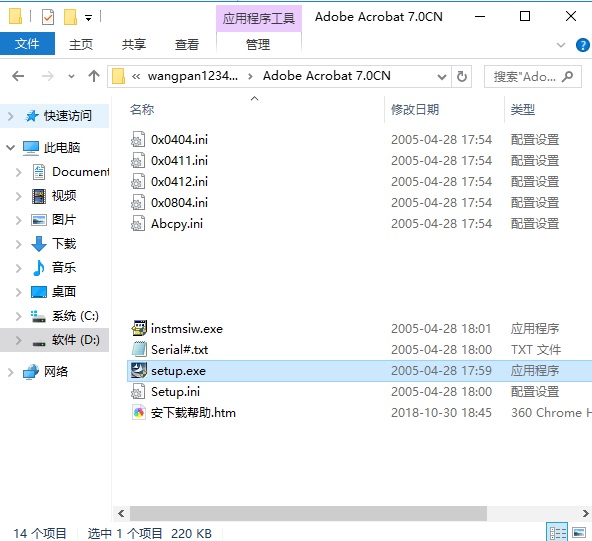Click the scroll right arrow of horizontal scrollbar

coord(585,513)
